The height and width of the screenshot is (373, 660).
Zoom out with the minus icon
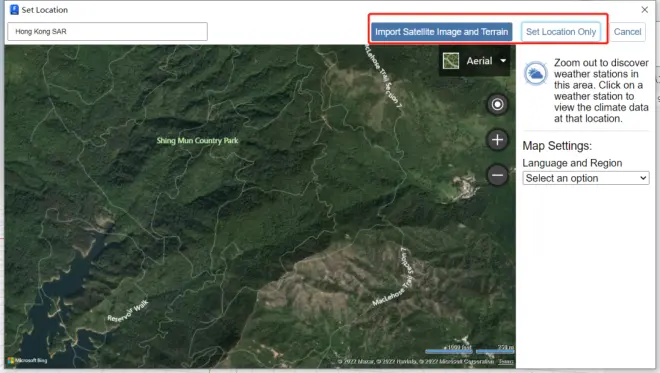[x=497, y=175]
